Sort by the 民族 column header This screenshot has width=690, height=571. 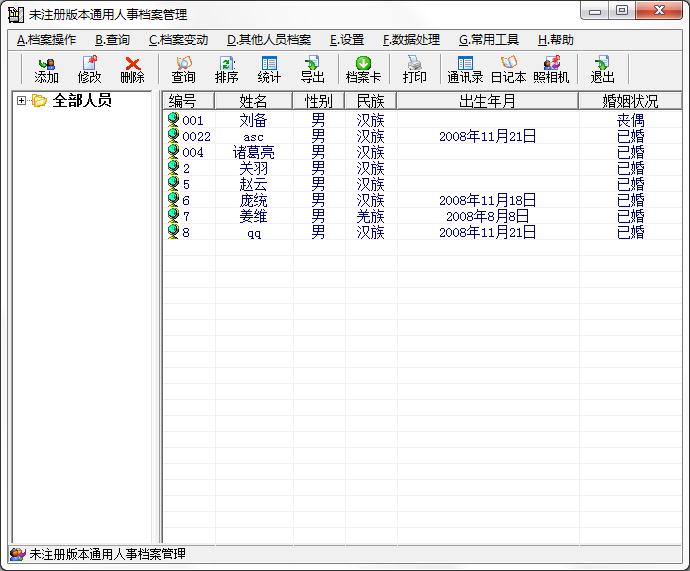pos(371,101)
